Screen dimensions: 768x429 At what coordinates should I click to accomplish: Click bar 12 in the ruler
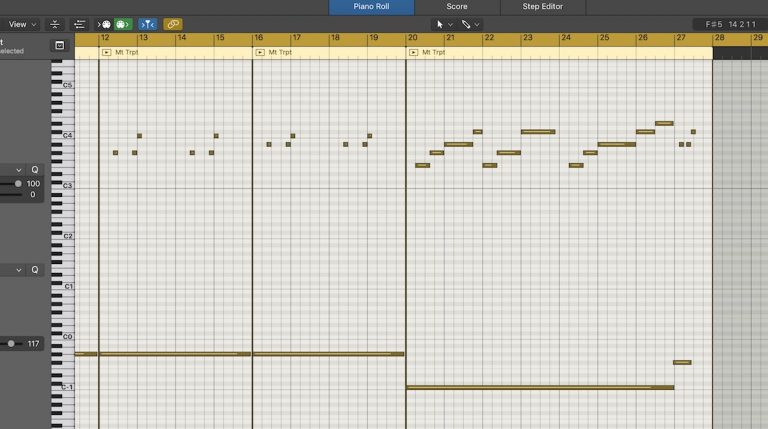coord(105,38)
